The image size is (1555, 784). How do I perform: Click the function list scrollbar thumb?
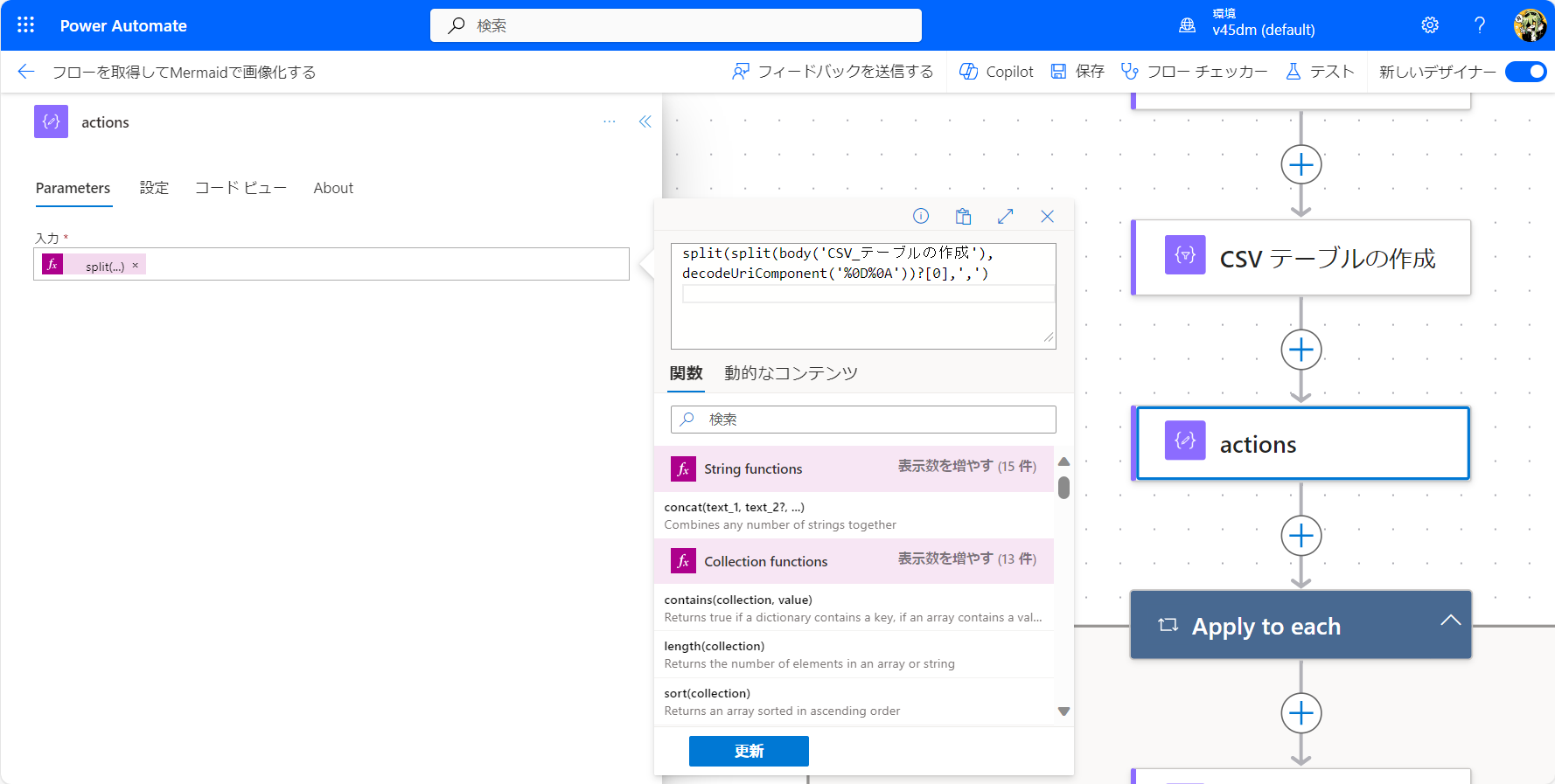[x=1064, y=488]
